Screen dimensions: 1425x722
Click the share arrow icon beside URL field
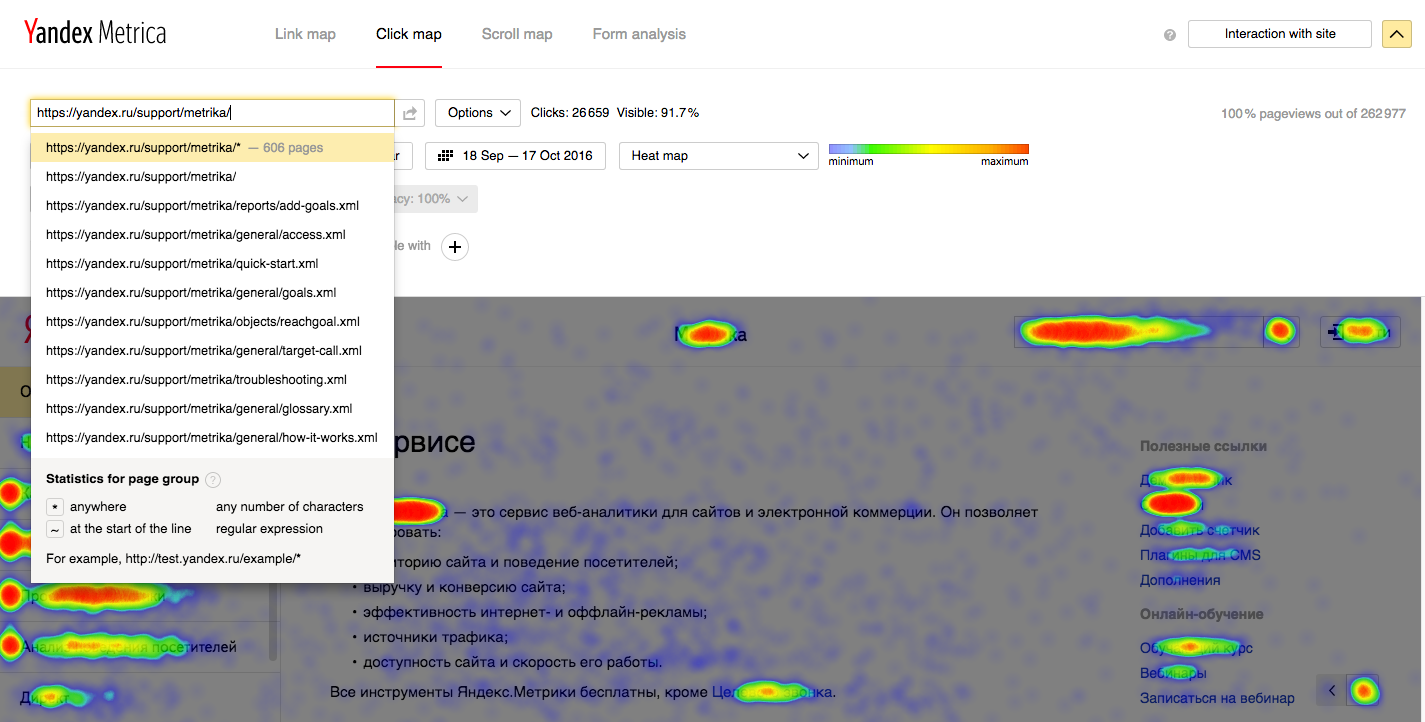tap(410, 113)
